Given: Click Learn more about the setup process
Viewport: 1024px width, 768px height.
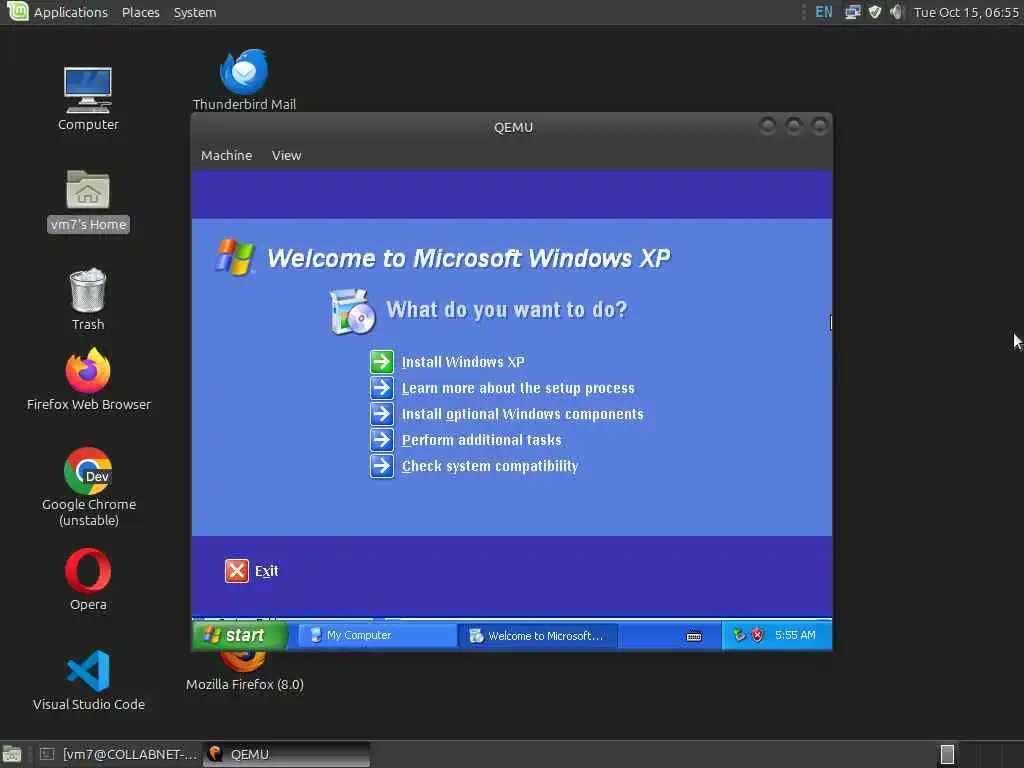Looking at the screenshot, I should [x=518, y=388].
